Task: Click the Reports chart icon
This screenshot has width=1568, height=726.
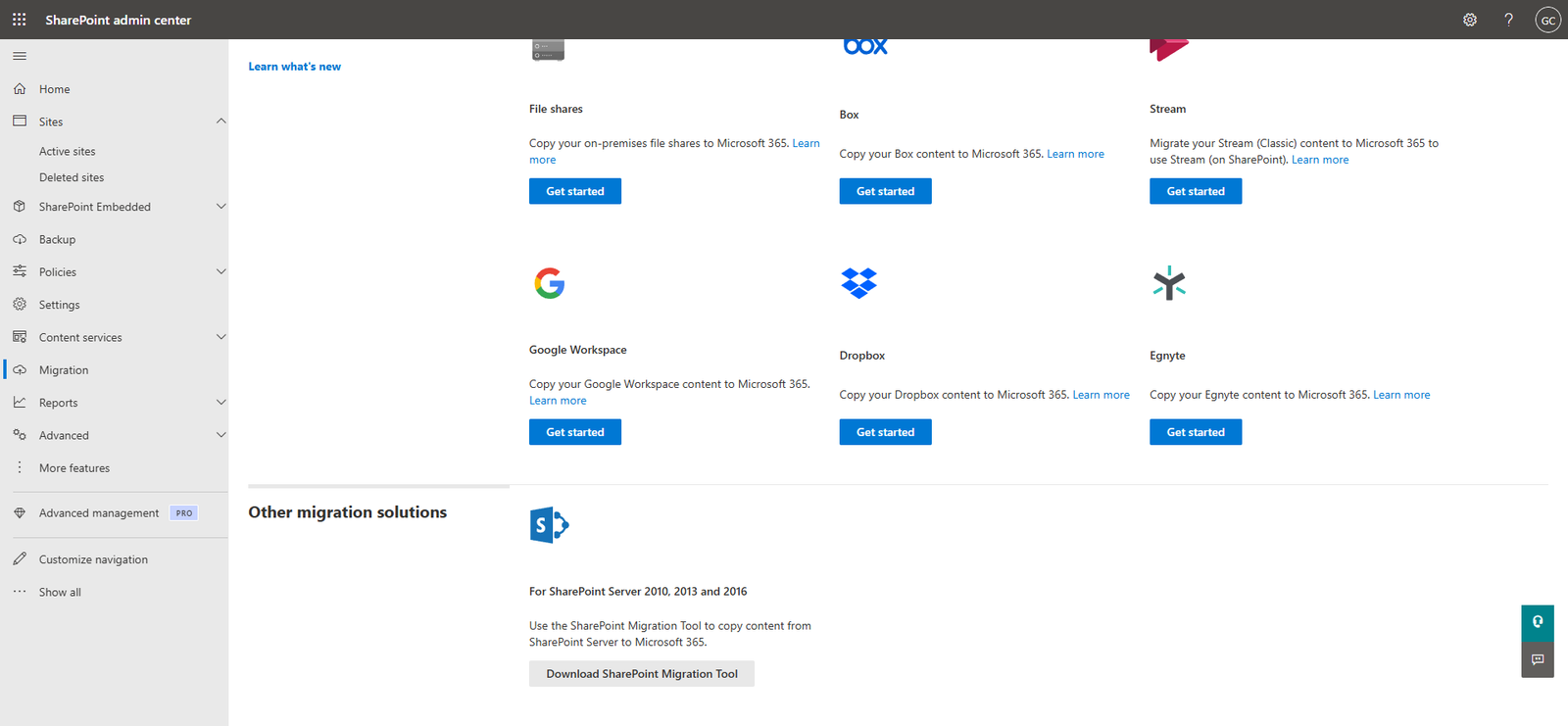Action: pyautogui.click(x=20, y=403)
